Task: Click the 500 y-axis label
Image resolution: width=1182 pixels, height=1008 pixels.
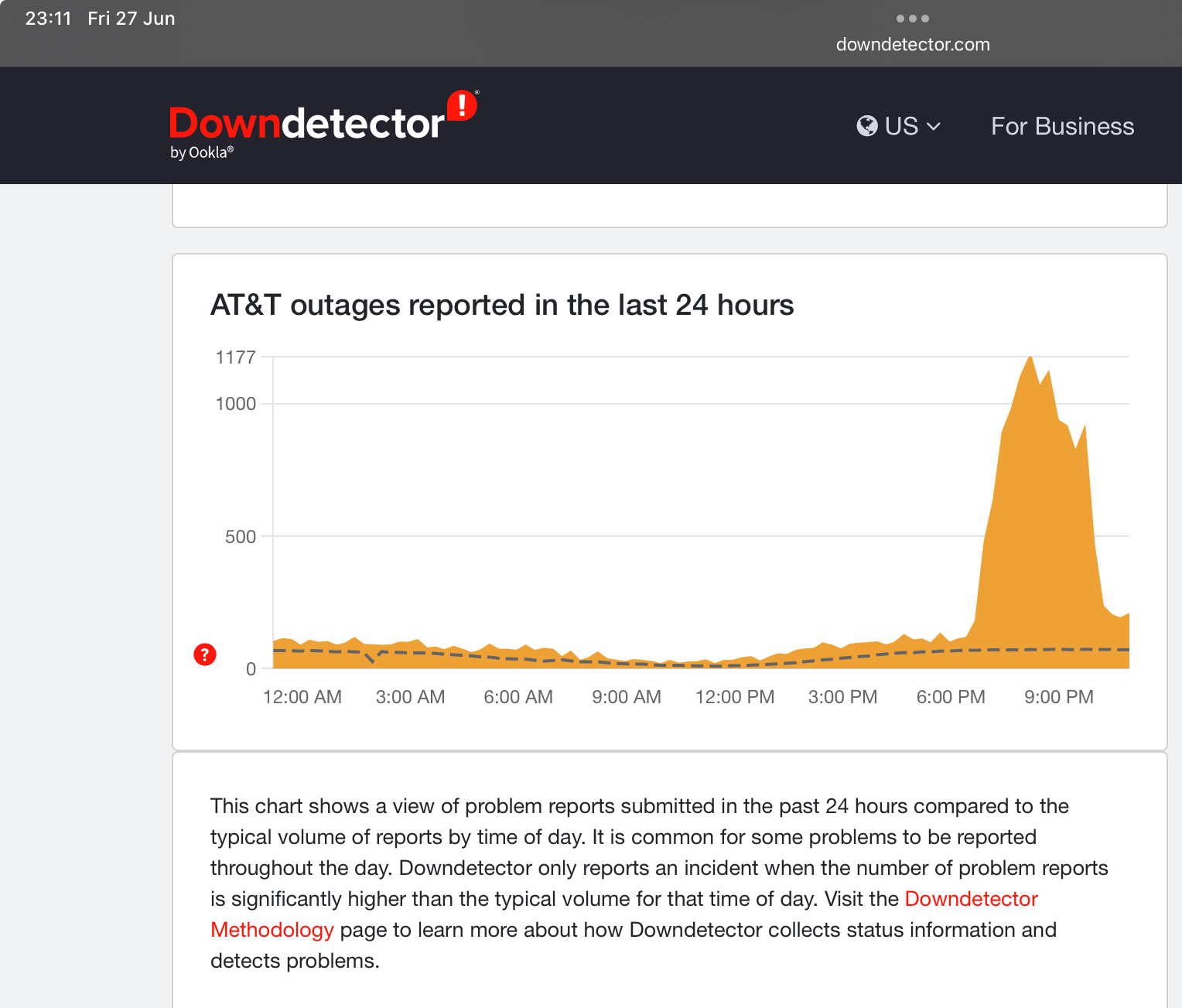Action: [240, 537]
